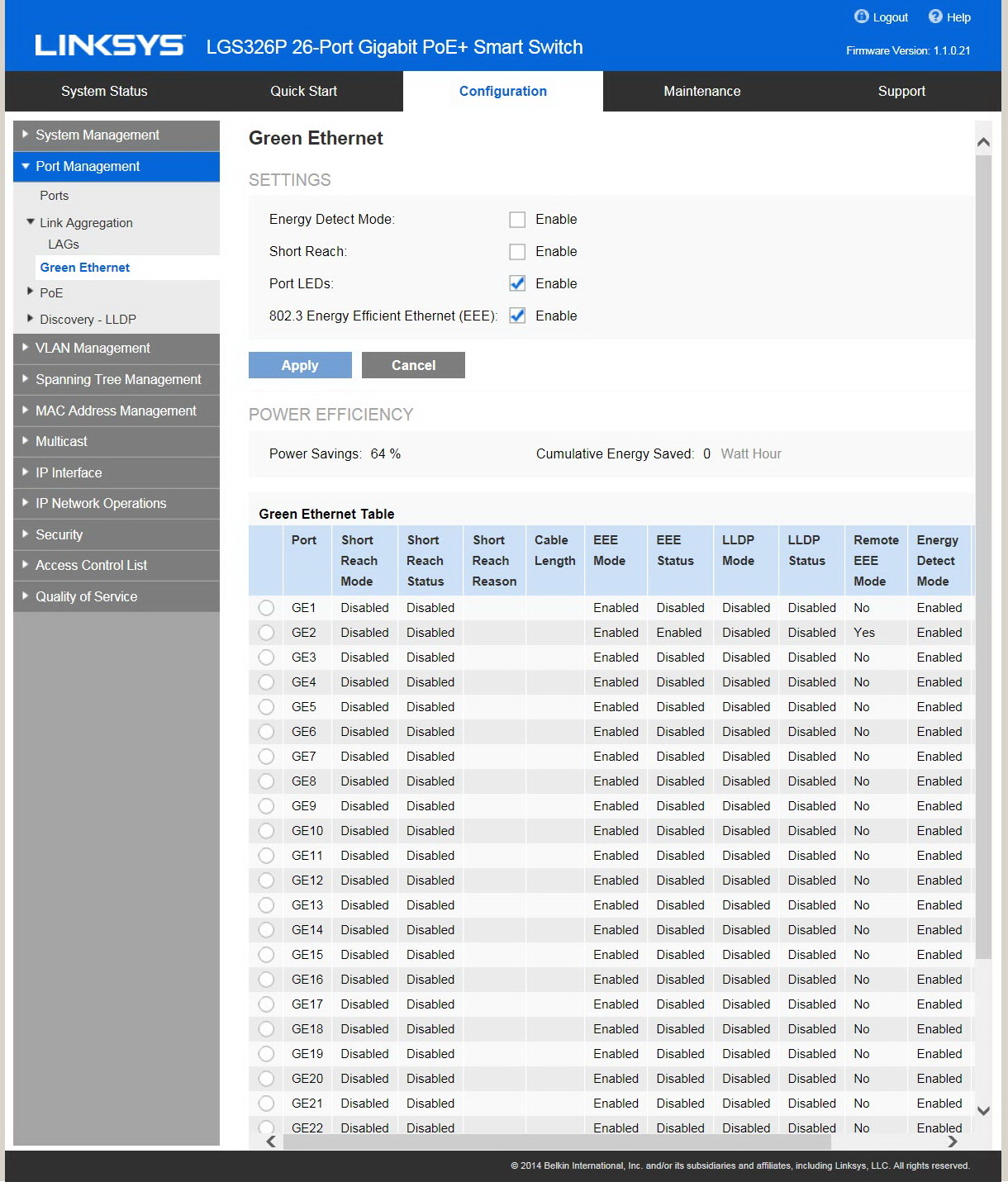Select the GE16 port radio button
Viewport: 1008px width, 1182px height.
point(266,980)
